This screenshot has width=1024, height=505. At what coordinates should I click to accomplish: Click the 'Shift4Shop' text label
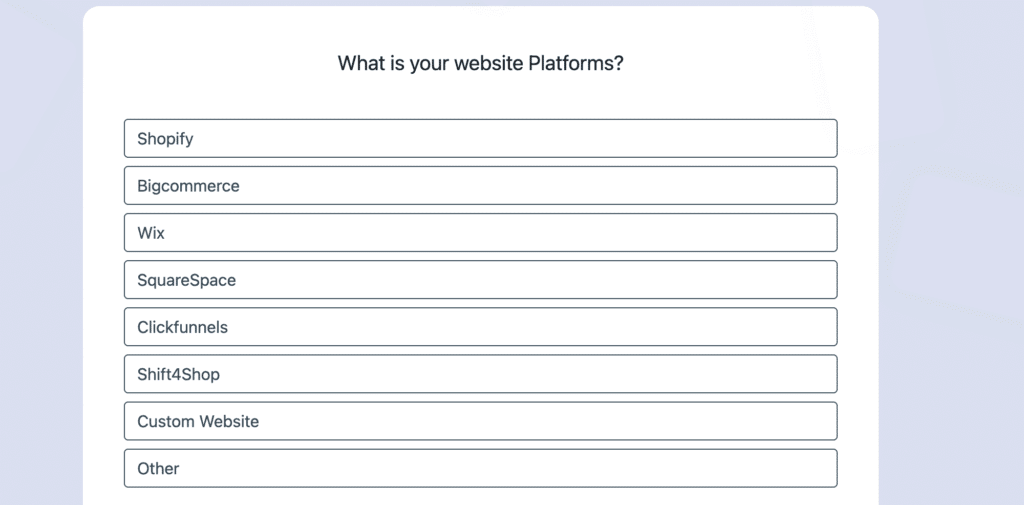point(178,374)
